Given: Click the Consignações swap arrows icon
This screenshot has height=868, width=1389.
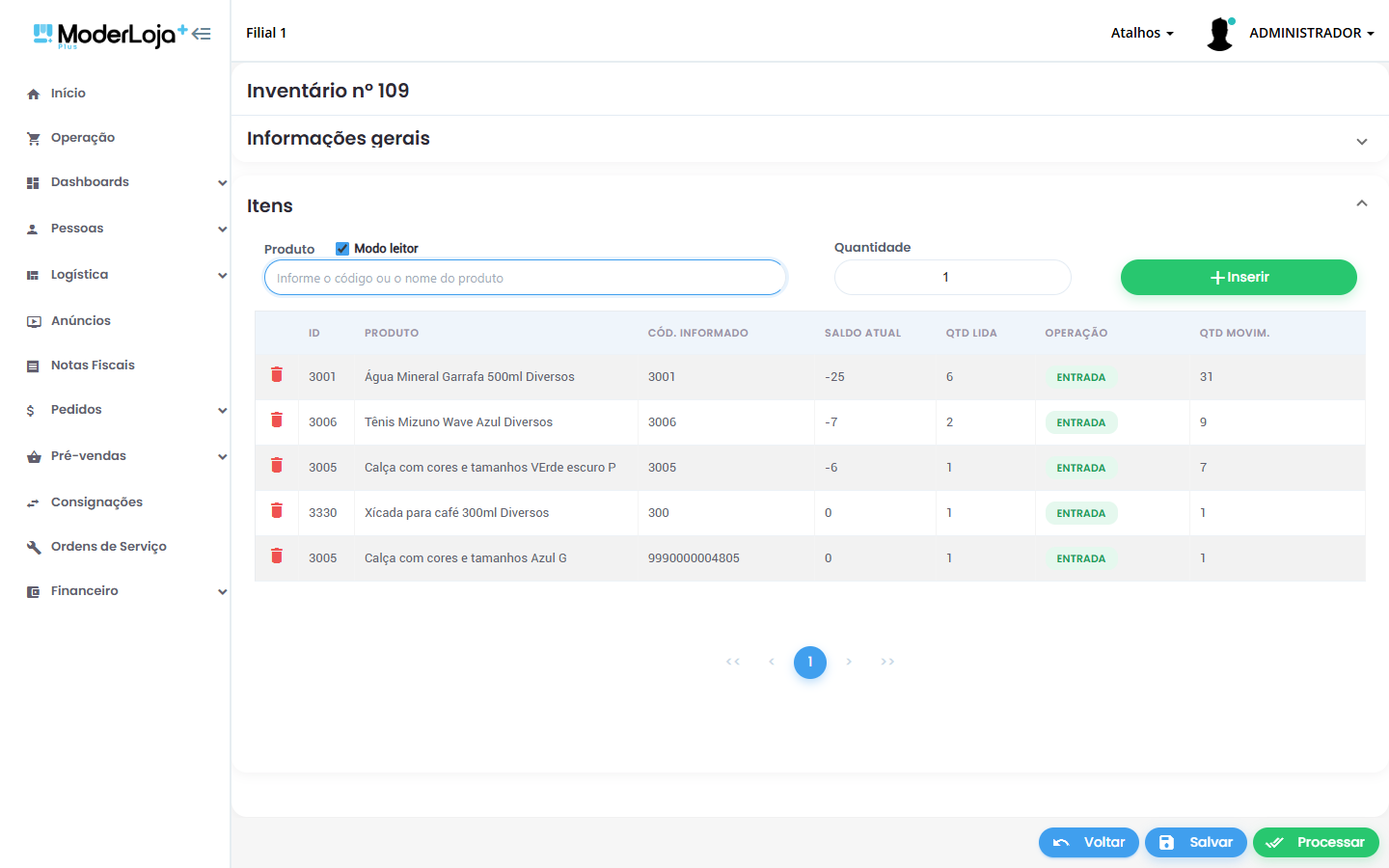Looking at the screenshot, I should click(x=33, y=502).
